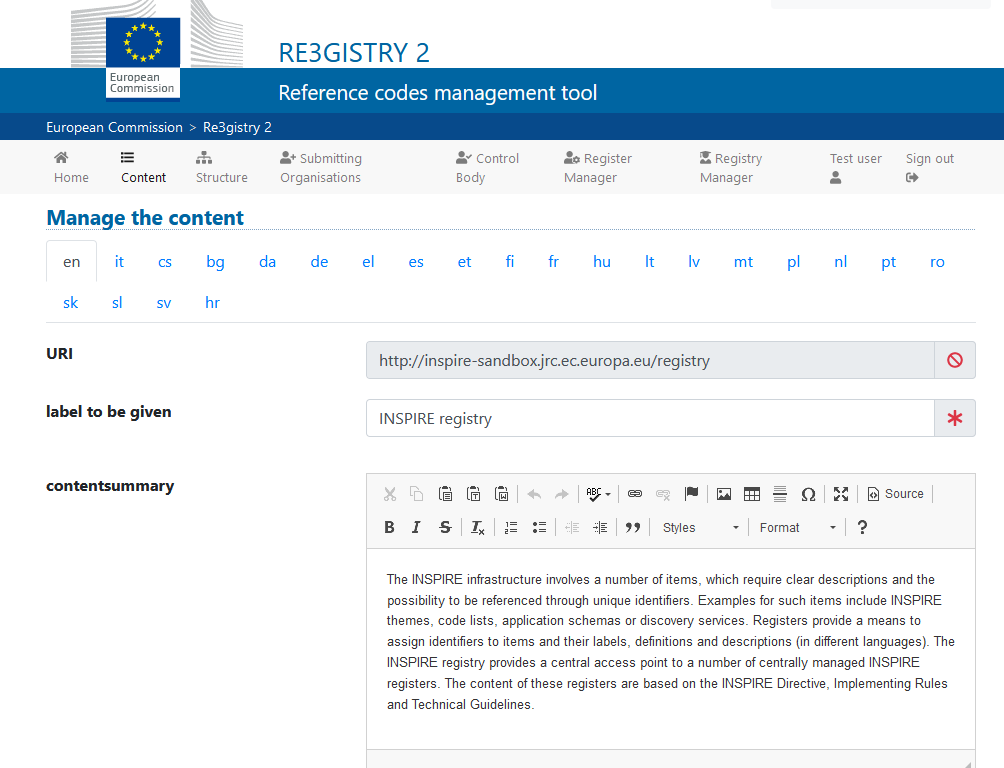
Task: Click the red asterisk required icon
Action: [955, 418]
